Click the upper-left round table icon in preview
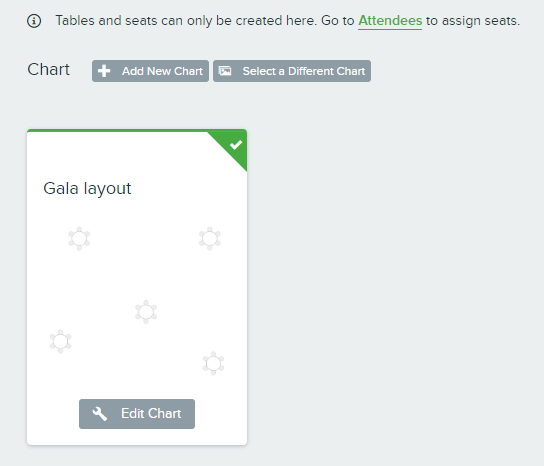This screenshot has height=466, width=544. coord(79,239)
